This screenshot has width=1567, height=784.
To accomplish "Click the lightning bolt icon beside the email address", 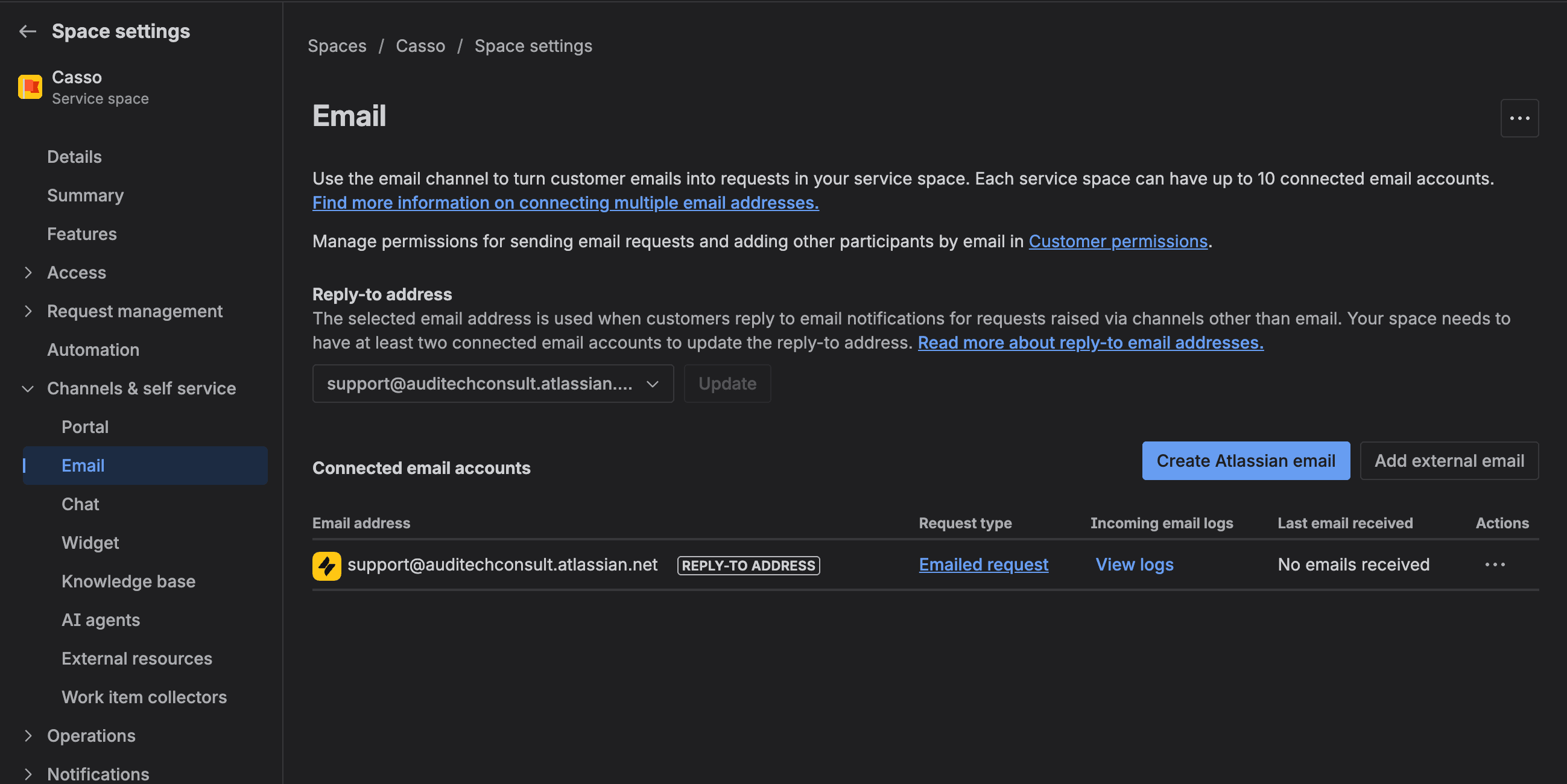I will pyautogui.click(x=326, y=565).
